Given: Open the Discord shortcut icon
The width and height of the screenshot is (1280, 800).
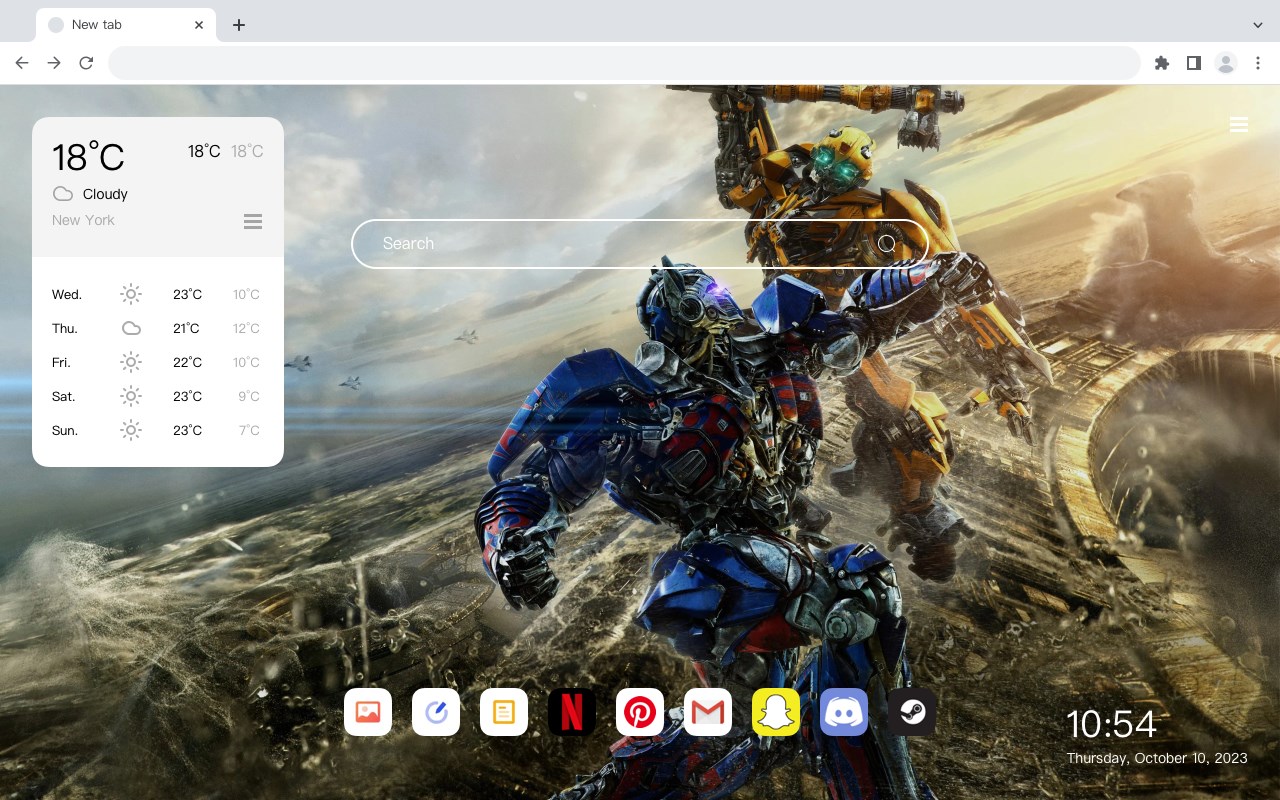Looking at the screenshot, I should 844,712.
